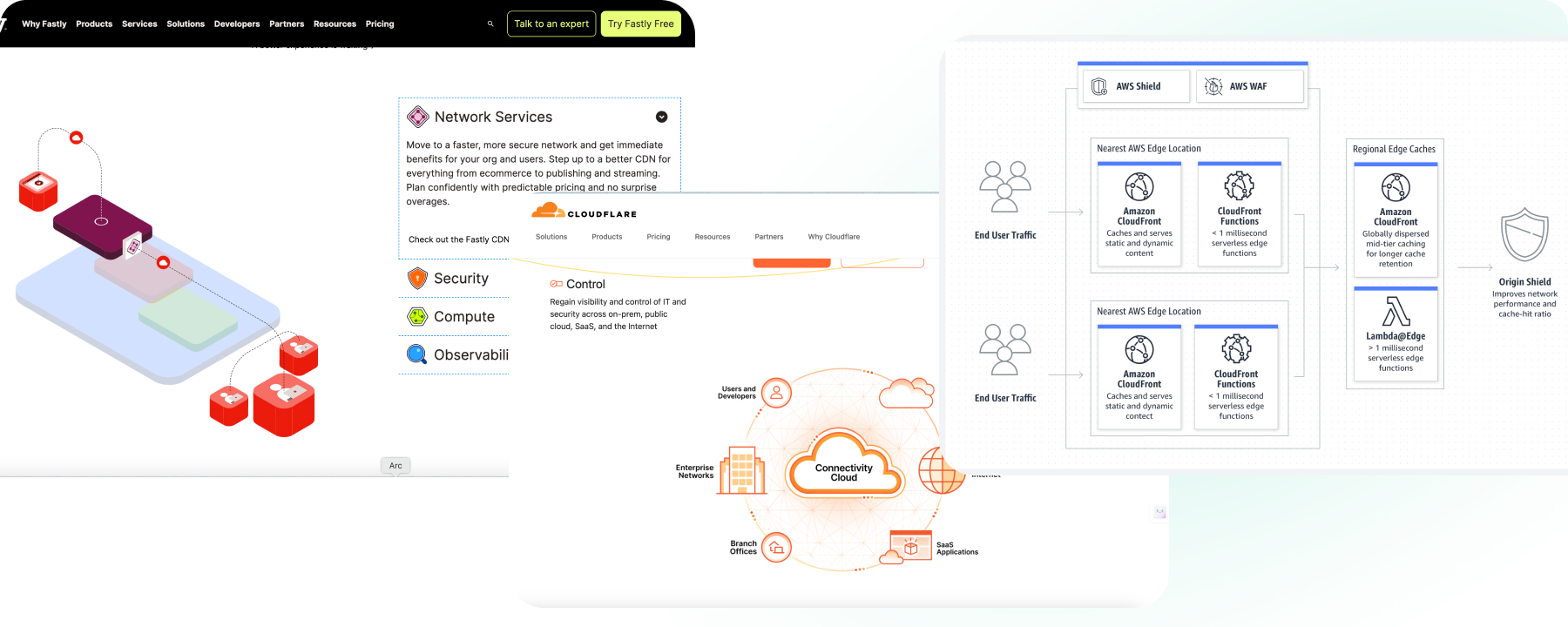Open the Fastly Solutions menu
Screen dimensions: 1568x627
tap(186, 24)
